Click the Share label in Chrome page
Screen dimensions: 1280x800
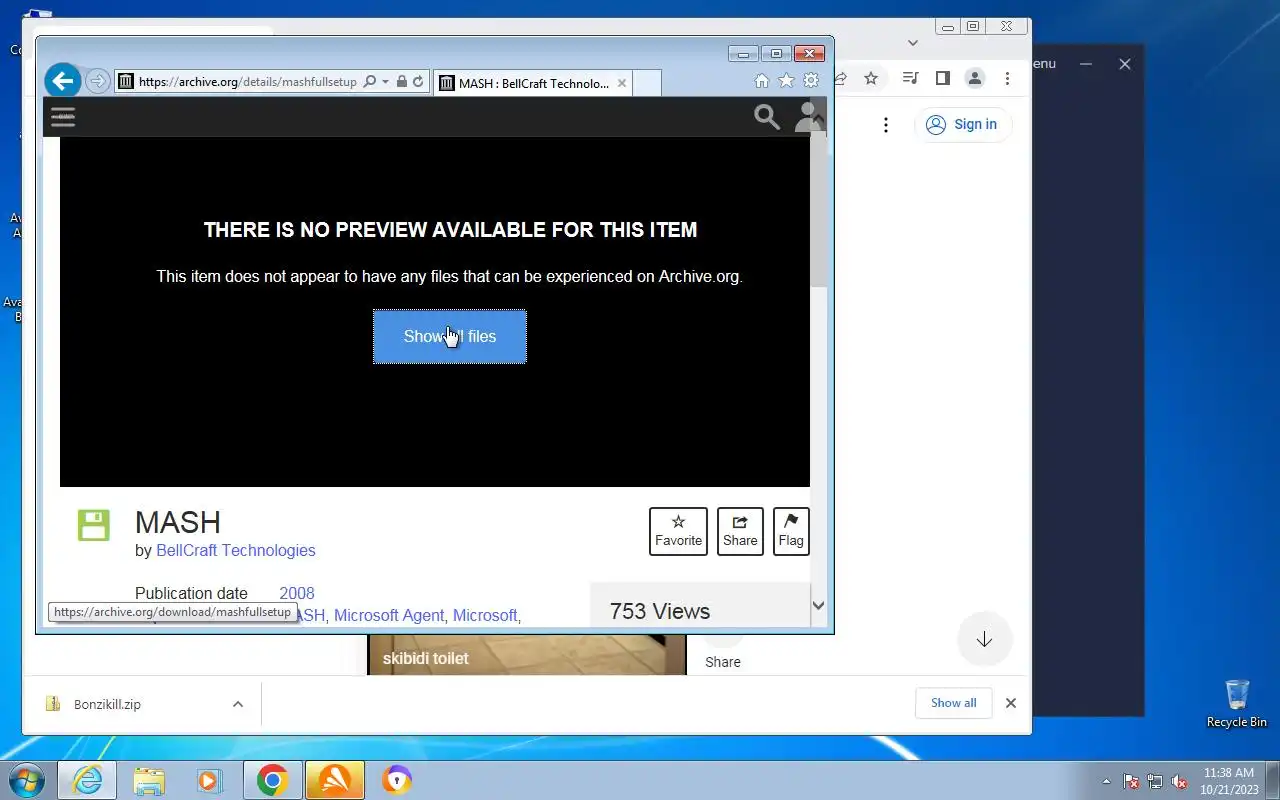[723, 662]
